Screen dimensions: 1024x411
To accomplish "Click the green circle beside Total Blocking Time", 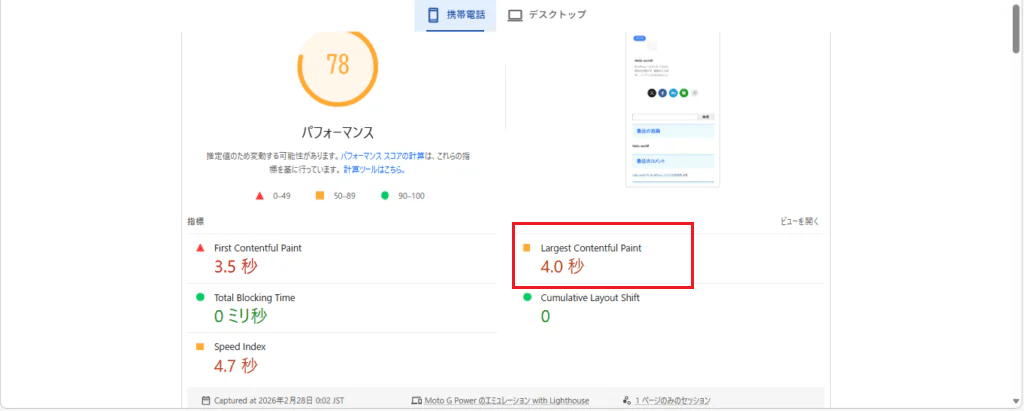I will (200, 297).
